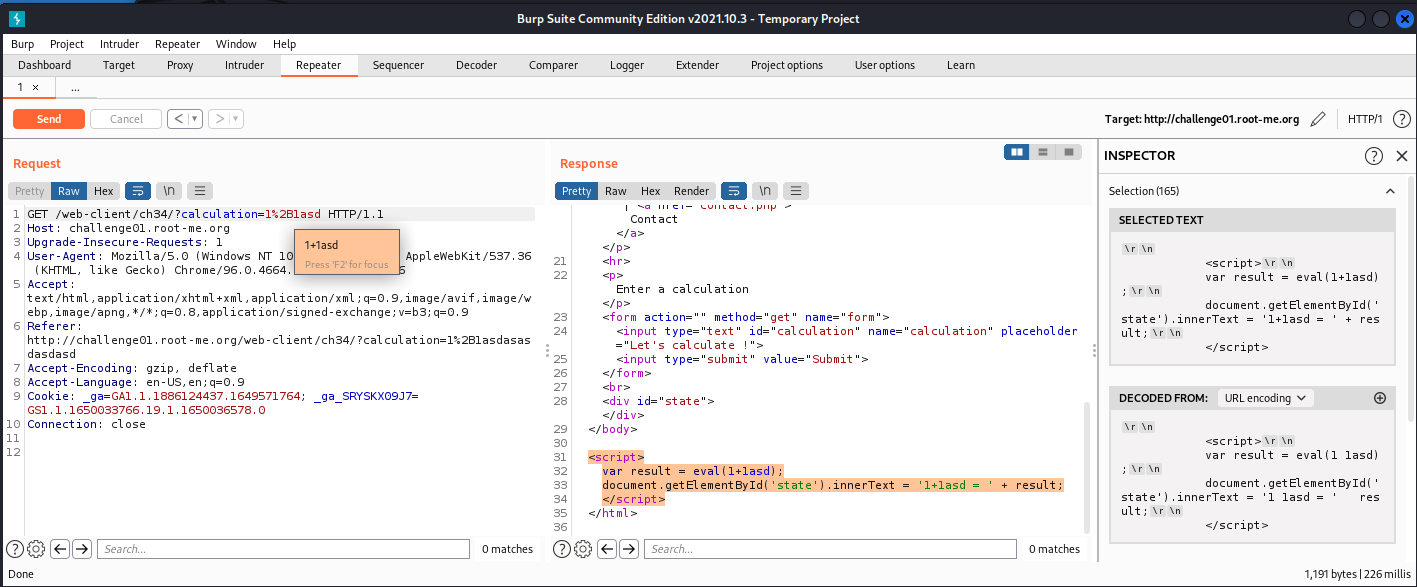Screen dimensions: 1417x587
Task: Open Inspector help icon
Action: point(1374,156)
